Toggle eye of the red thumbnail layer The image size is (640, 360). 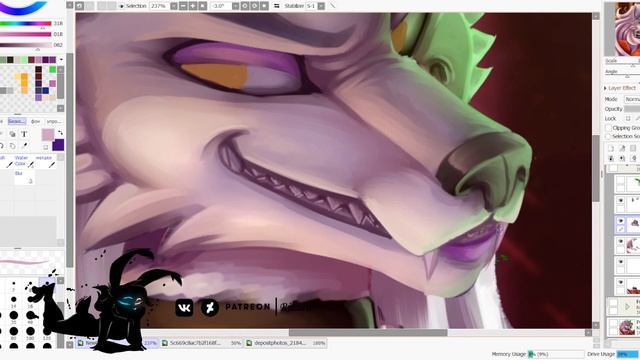pos(620,282)
